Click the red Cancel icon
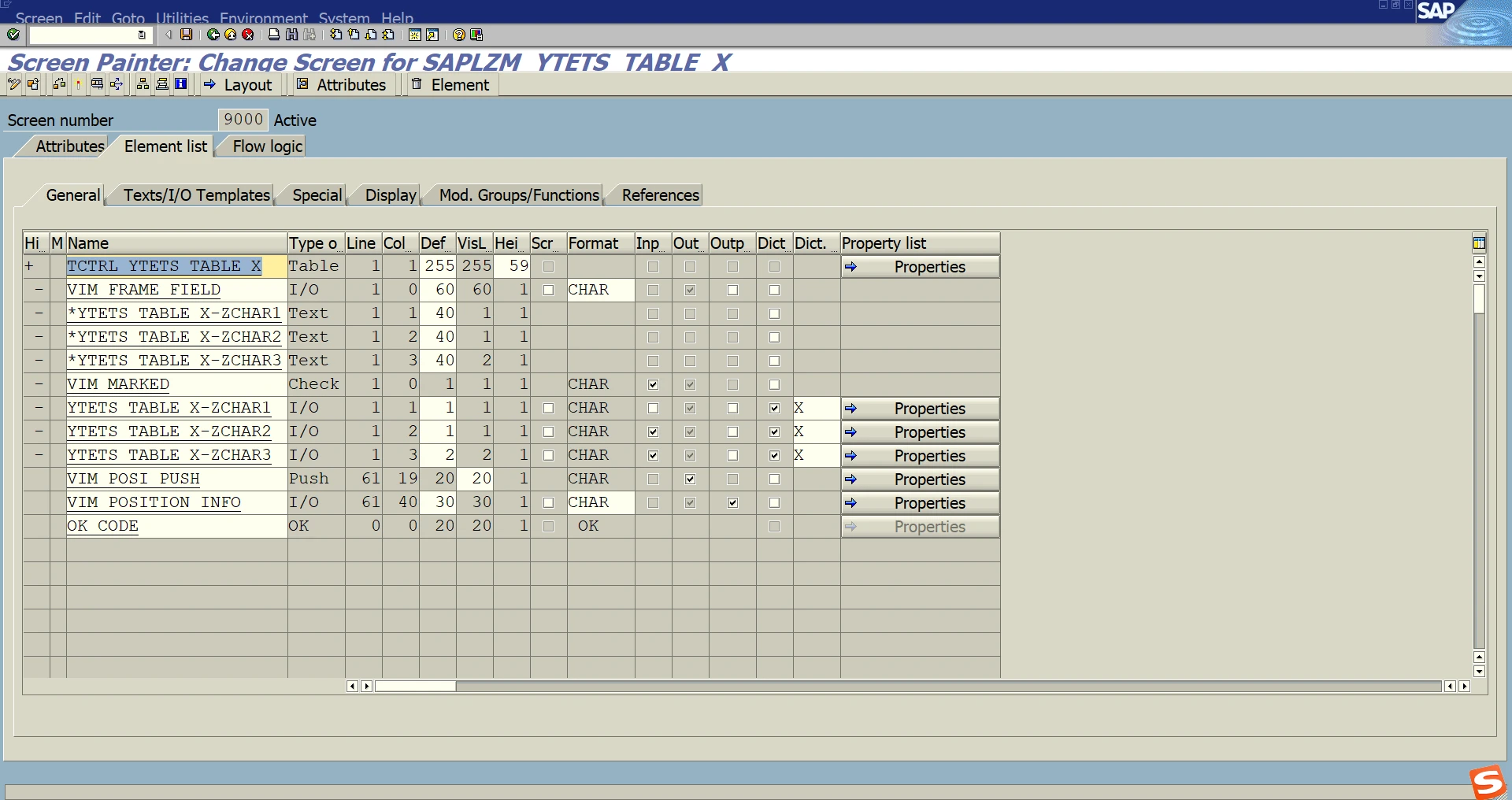The height and width of the screenshot is (800, 1512). pyautogui.click(x=248, y=35)
